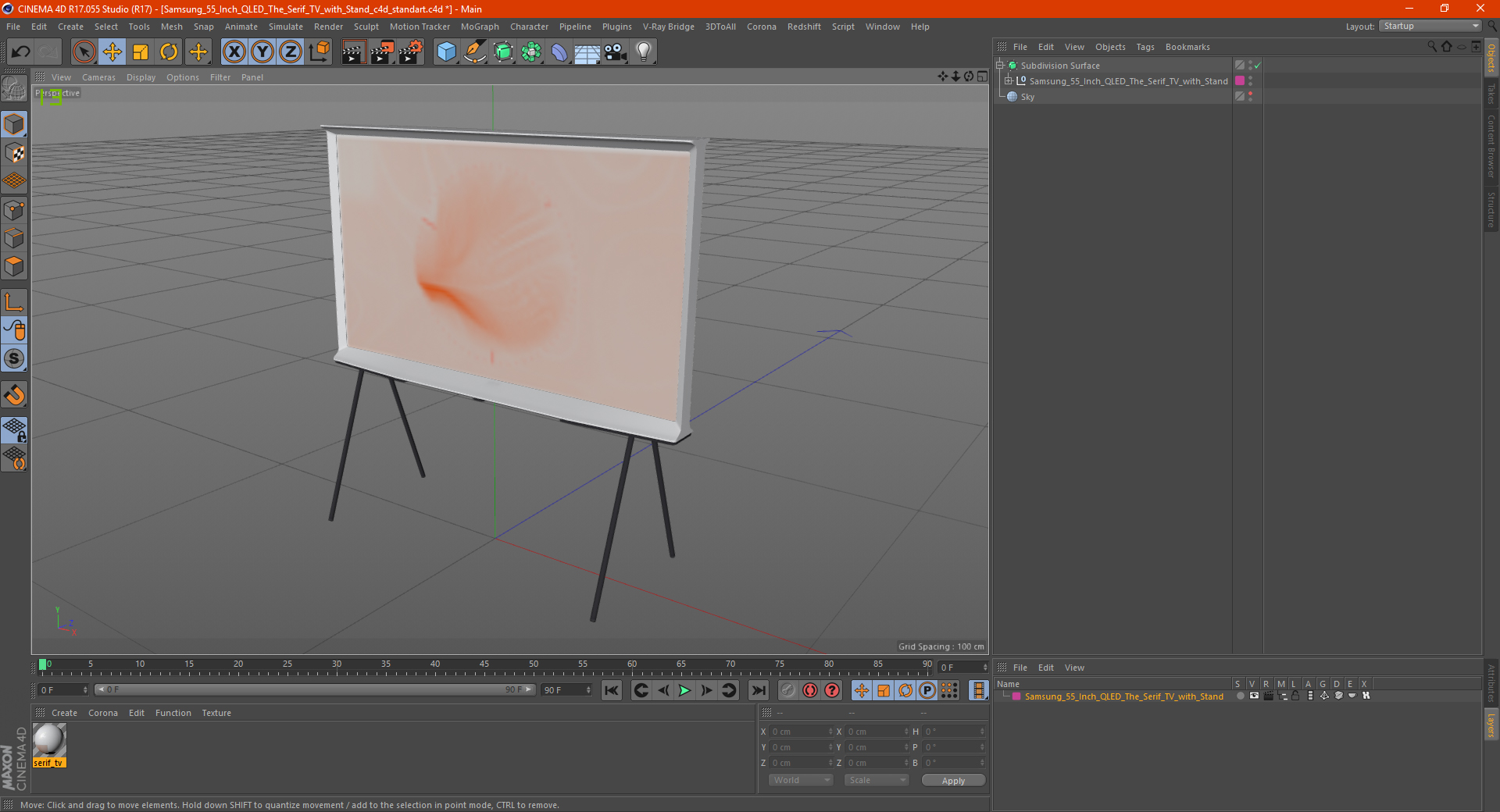This screenshot has height=812, width=1500.
Task: Select the Sky object
Action: point(1027,97)
